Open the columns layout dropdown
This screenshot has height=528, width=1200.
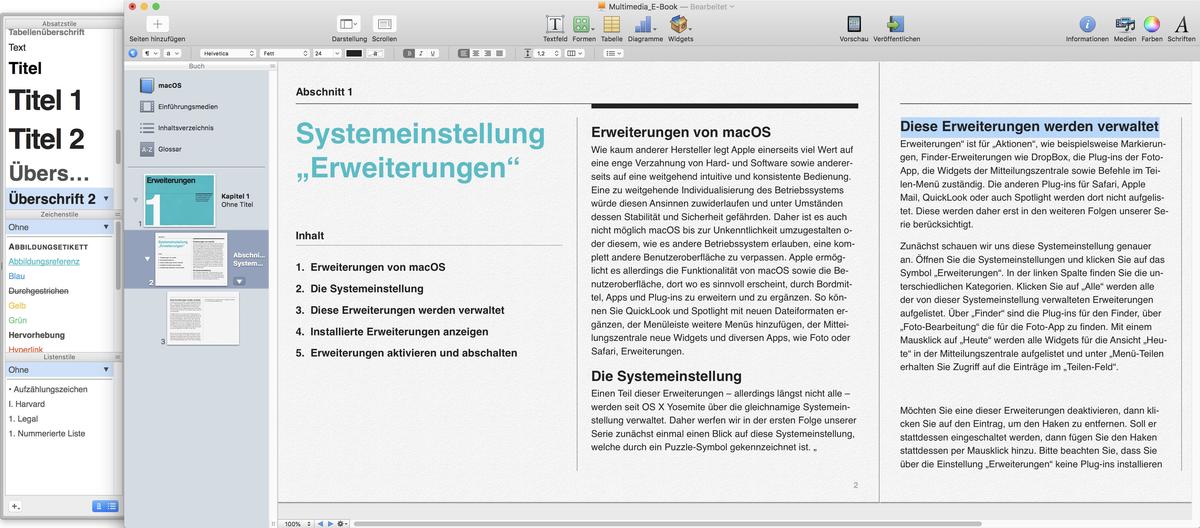point(573,53)
